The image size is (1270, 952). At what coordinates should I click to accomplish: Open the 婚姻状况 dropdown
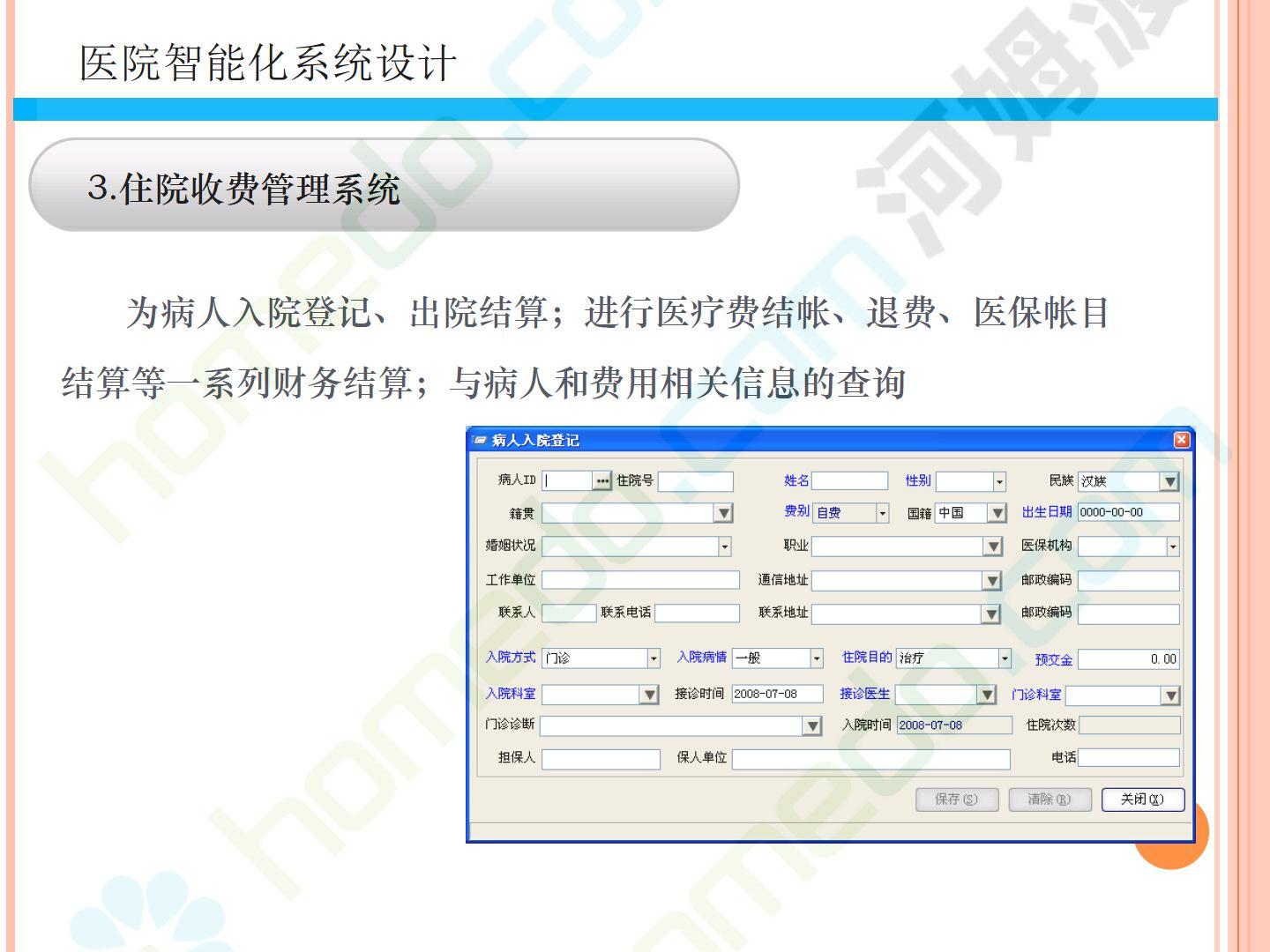pos(724,547)
